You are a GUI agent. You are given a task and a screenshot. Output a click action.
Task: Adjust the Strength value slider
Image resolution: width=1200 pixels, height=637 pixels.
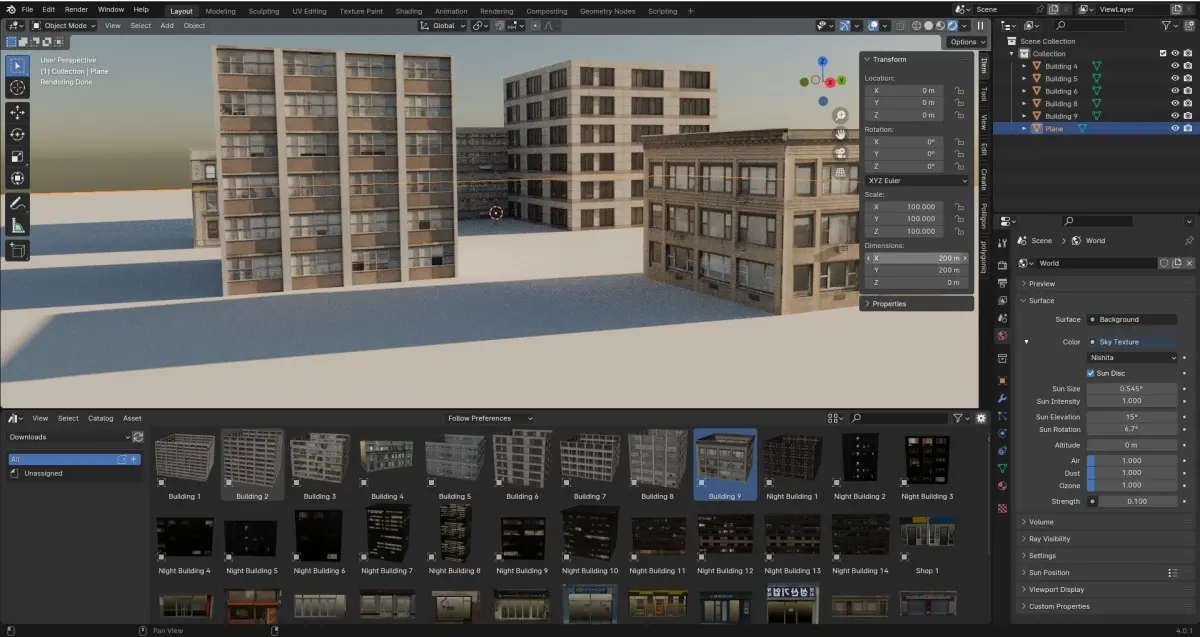[1132, 501]
